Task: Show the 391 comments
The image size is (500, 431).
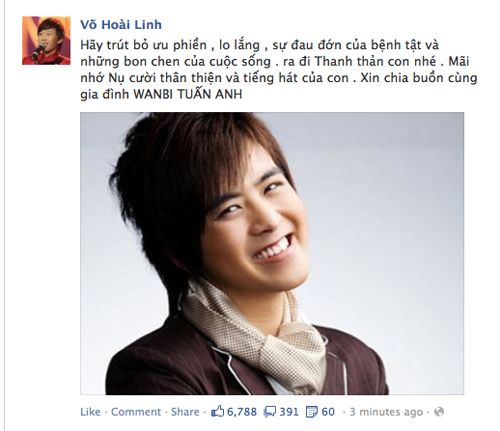Action: 289,412
